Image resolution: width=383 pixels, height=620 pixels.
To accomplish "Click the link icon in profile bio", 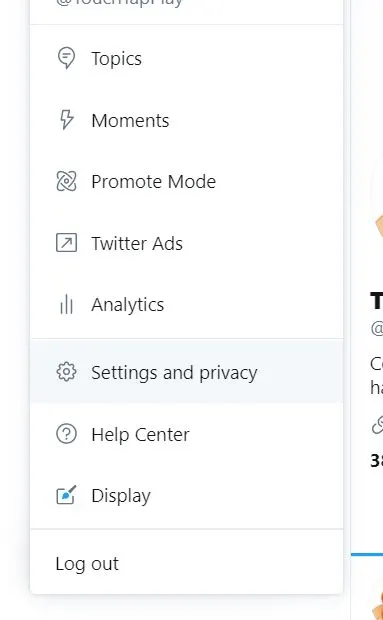I will (377, 425).
